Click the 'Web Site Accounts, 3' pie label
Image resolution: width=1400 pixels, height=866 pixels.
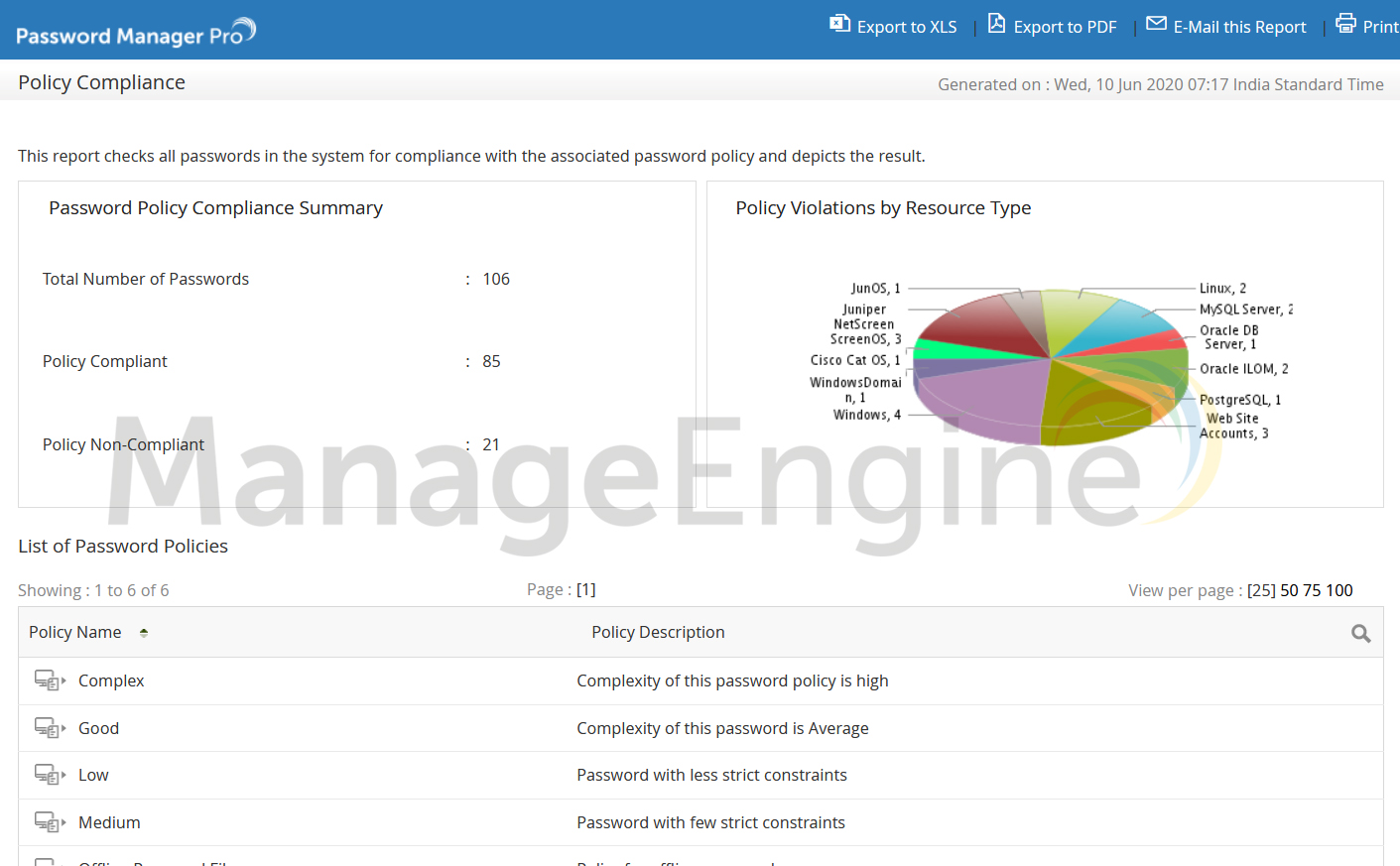click(1233, 426)
